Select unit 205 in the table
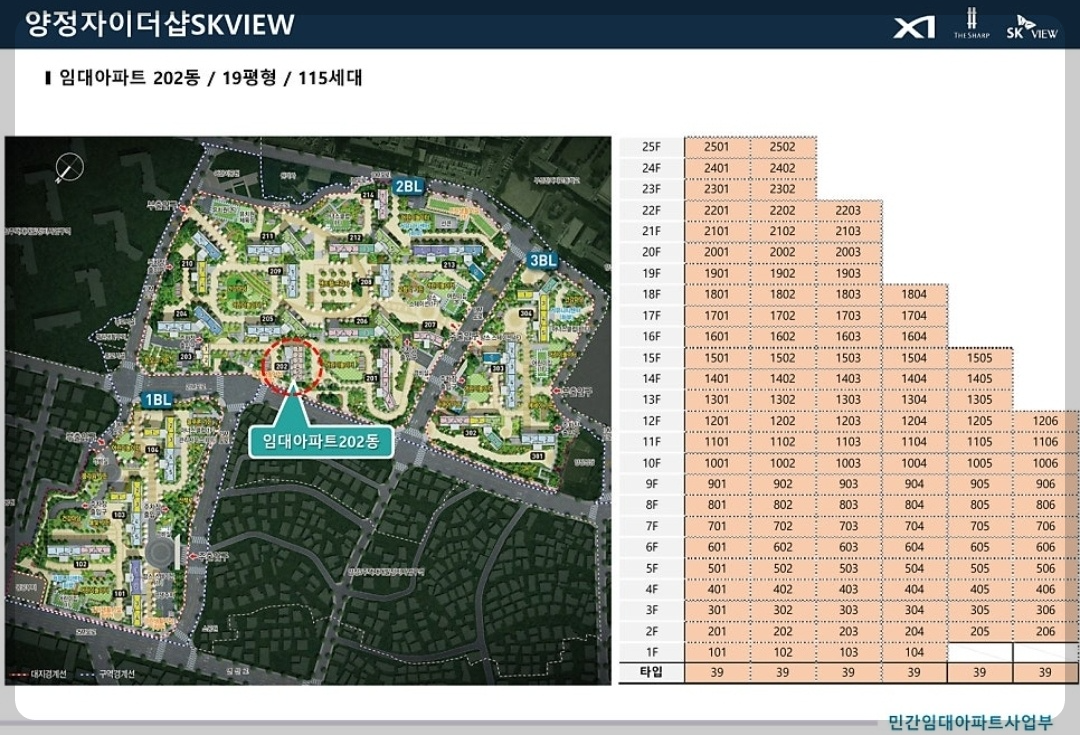The width and height of the screenshot is (1080, 735). [x=980, y=631]
